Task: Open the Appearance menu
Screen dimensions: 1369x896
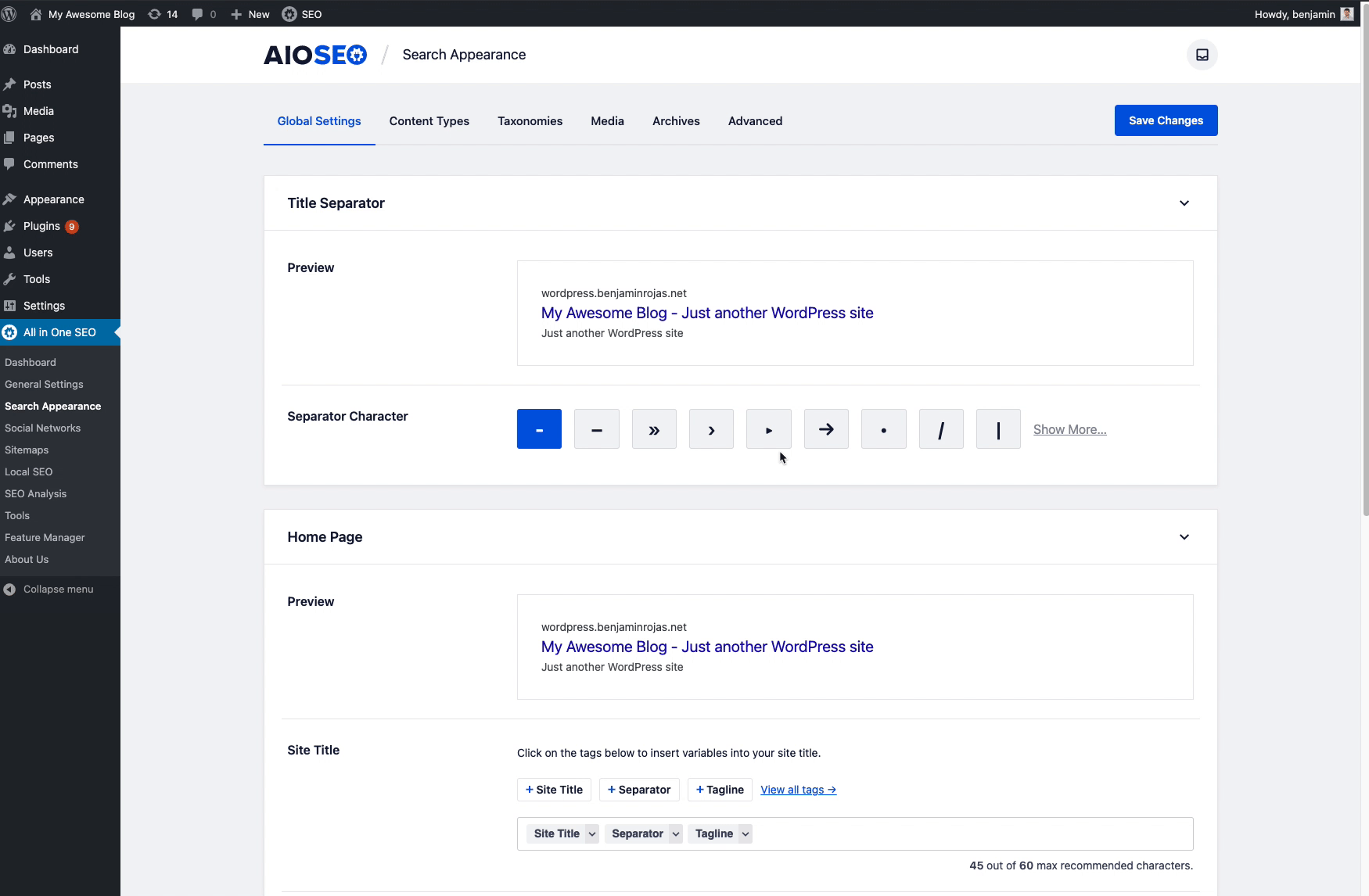Action: click(53, 199)
